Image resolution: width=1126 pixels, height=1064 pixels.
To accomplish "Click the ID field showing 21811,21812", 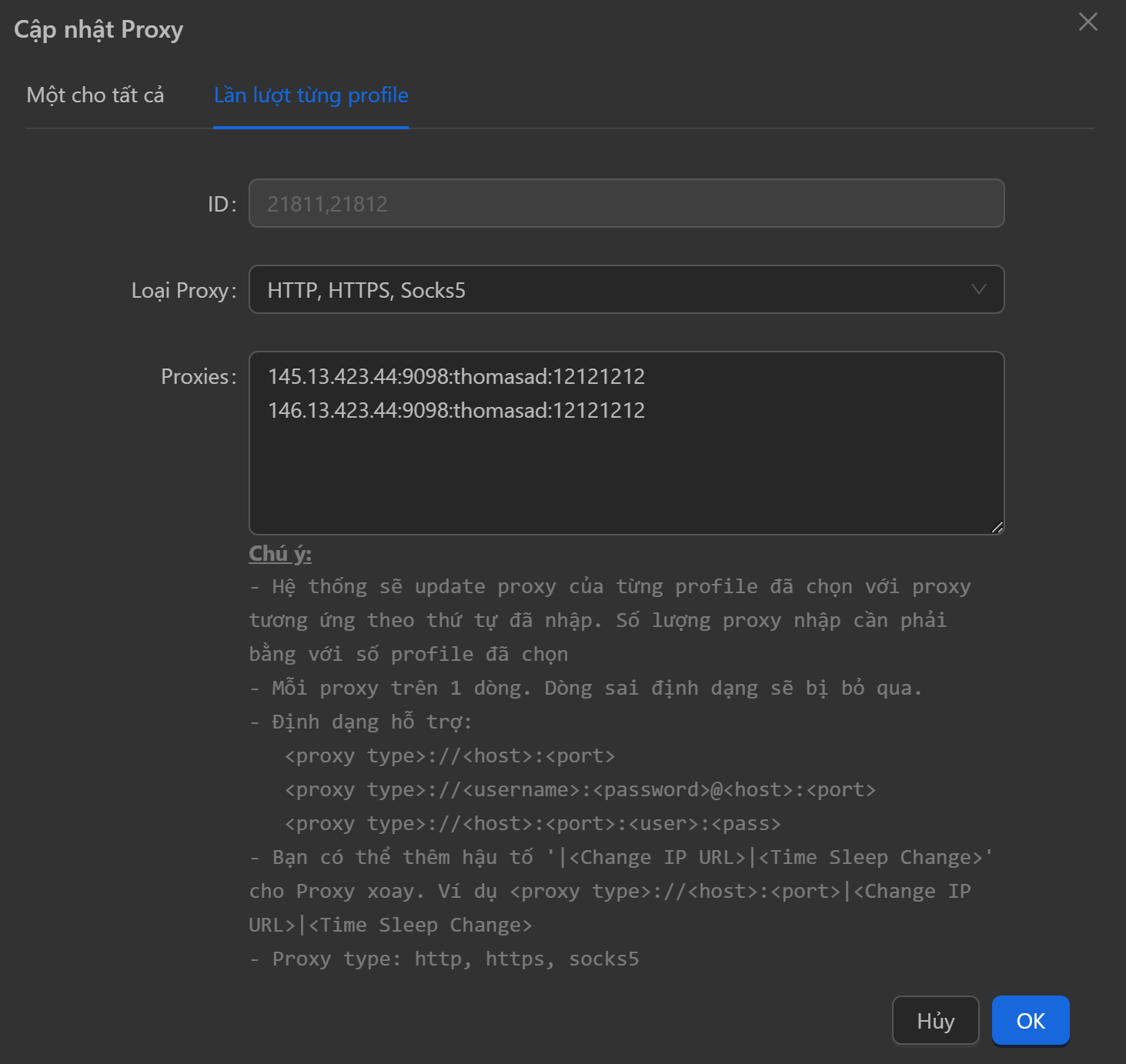I will pos(626,204).
